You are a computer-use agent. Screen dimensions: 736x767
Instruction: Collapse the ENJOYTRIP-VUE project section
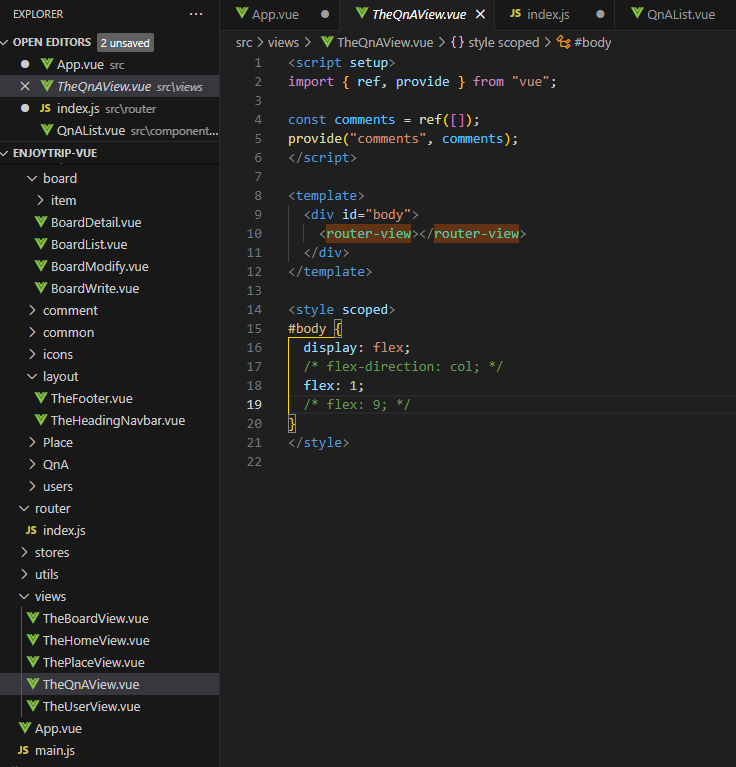click(4, 153)
